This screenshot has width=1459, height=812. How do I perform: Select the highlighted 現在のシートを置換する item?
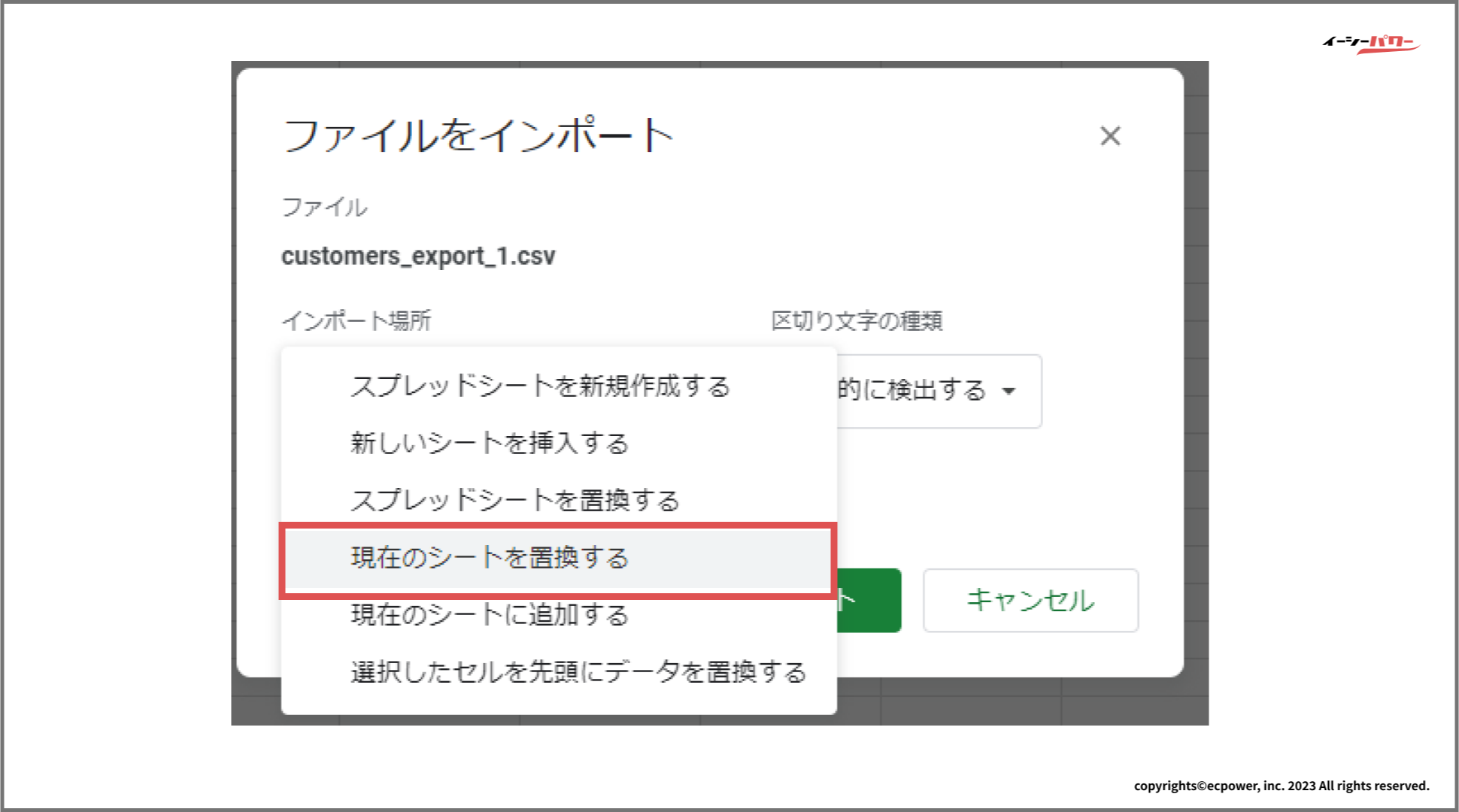pos(489,558)
